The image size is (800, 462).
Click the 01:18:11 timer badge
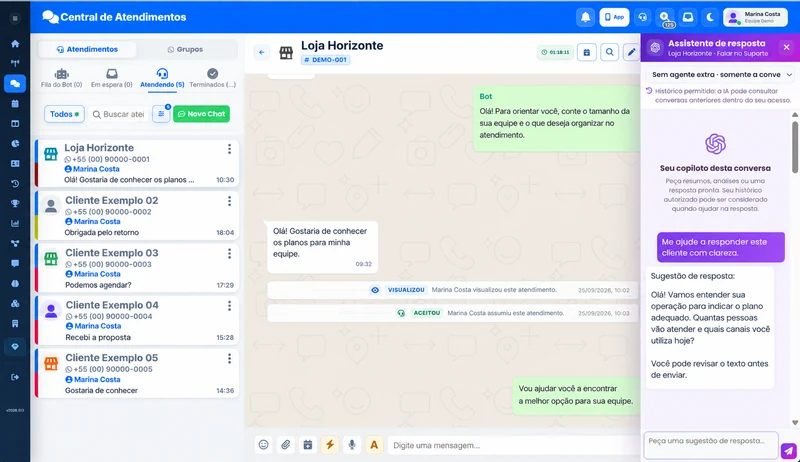pyautogui.click(x=555, y=52)
